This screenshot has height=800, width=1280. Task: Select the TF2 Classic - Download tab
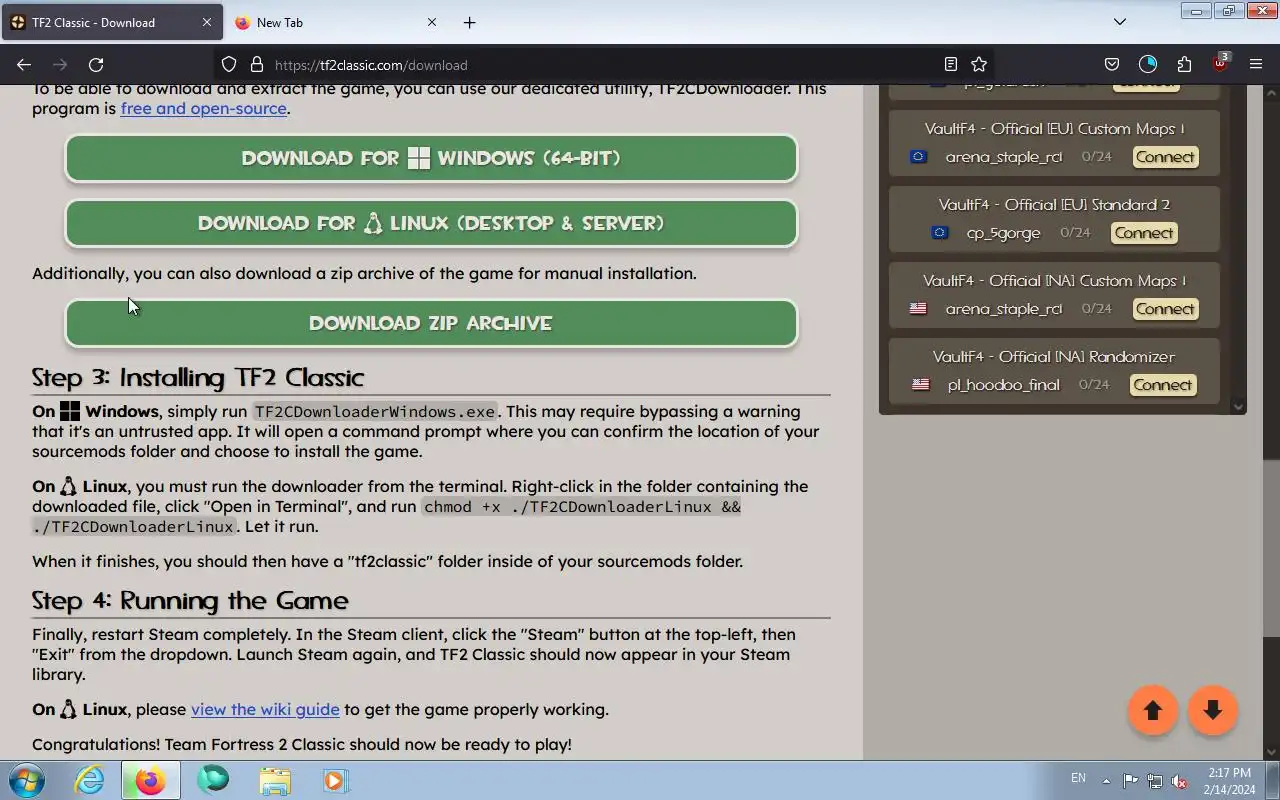111,22
